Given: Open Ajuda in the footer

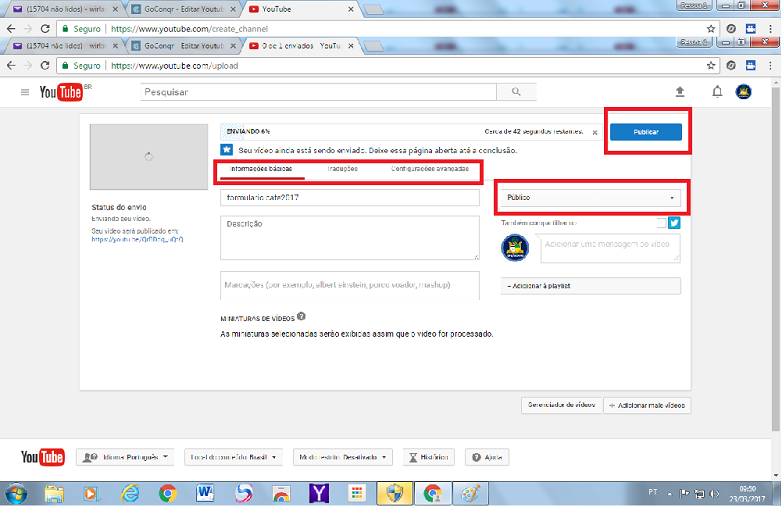Looking at the screenshot, I should pos(487,457).
